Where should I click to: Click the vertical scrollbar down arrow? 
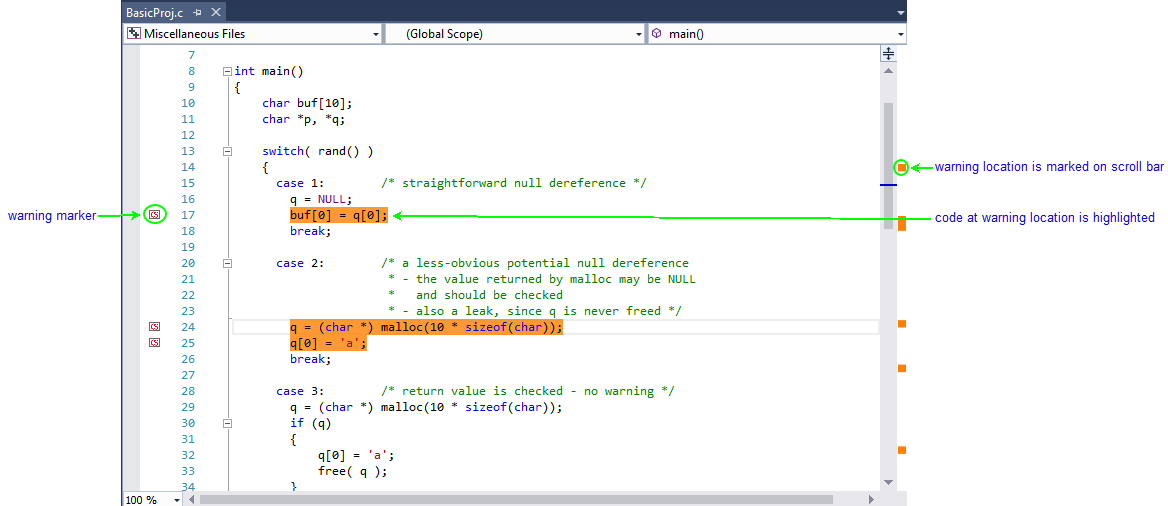coord(888,483)
